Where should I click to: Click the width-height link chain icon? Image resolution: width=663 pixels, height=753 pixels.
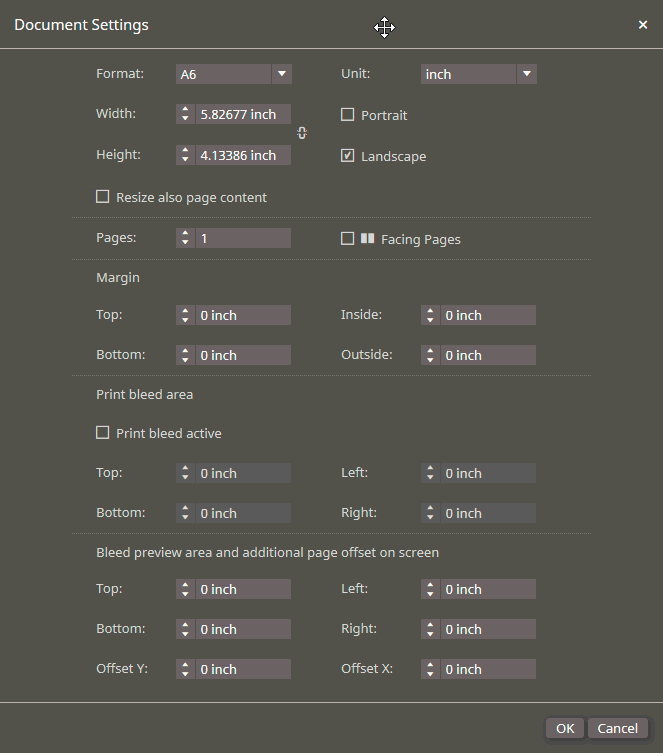302,133
